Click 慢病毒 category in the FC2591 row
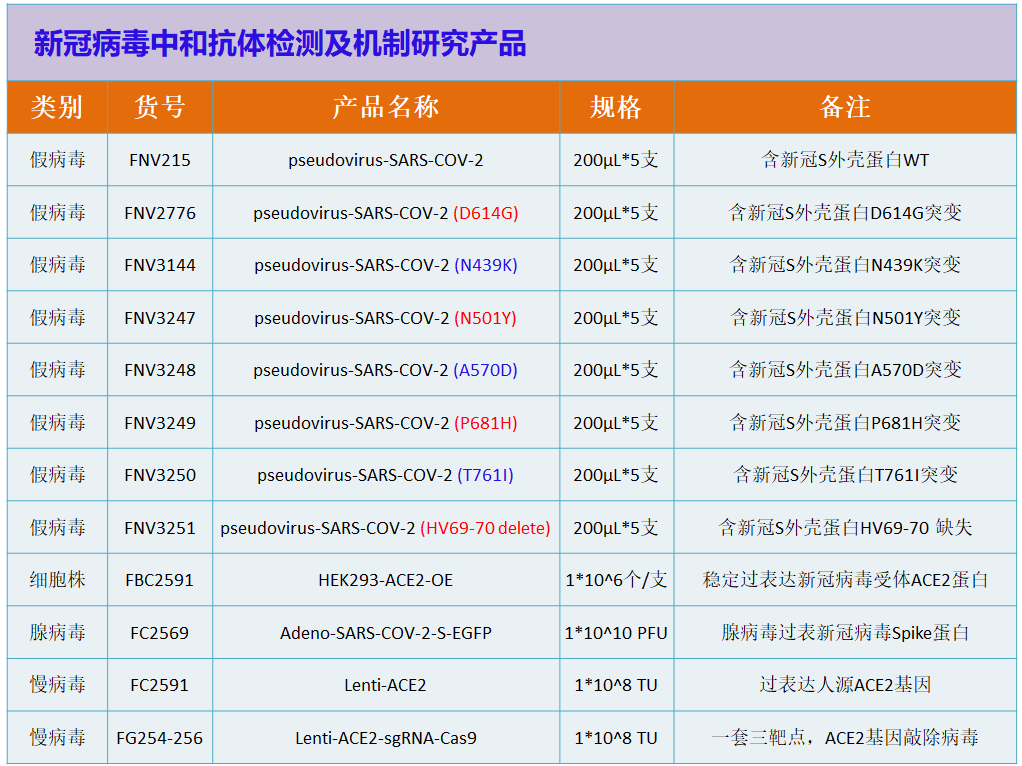This screenshot has width=1022, height=766. point(57,685)
